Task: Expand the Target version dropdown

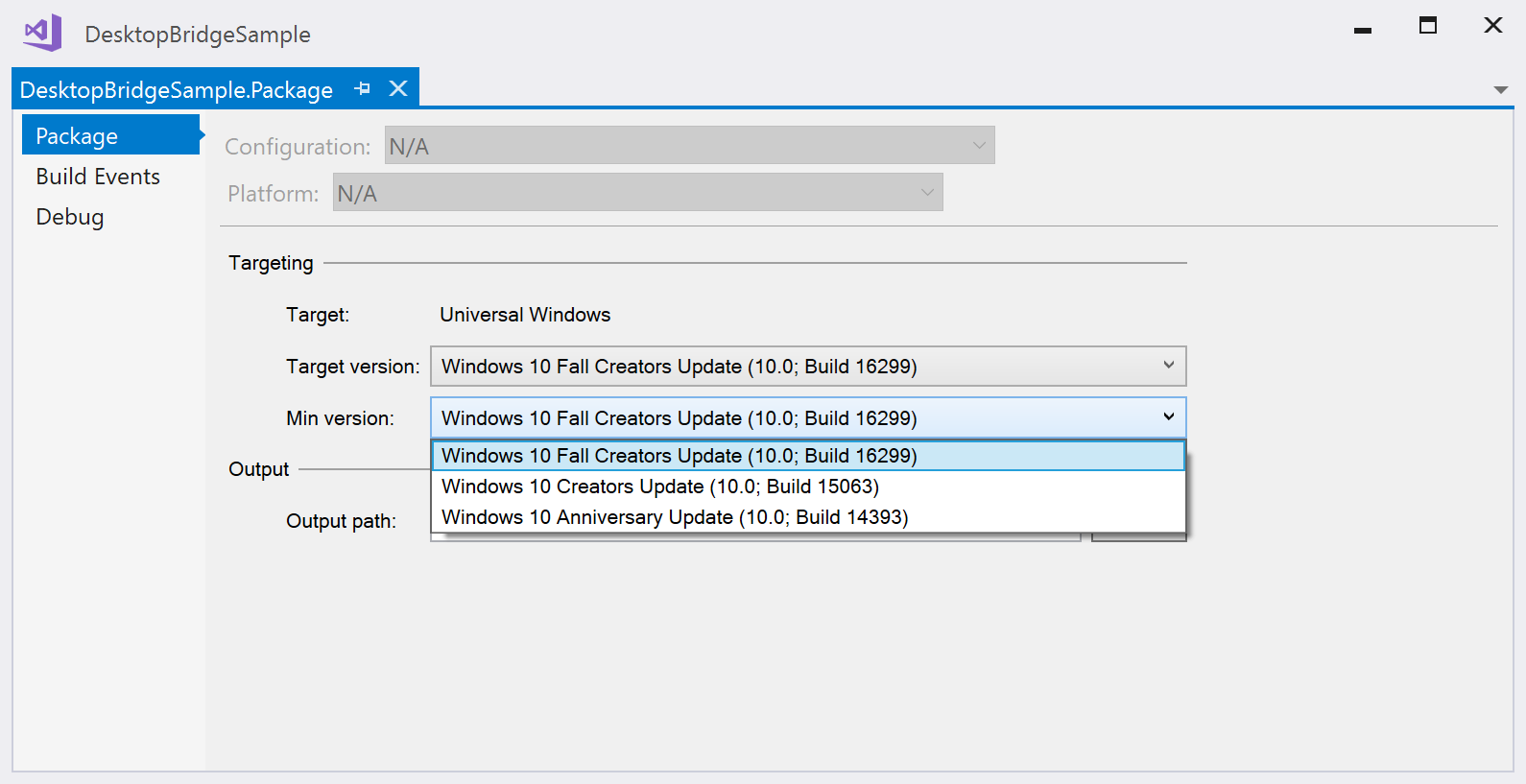Action: click(808, 367)
